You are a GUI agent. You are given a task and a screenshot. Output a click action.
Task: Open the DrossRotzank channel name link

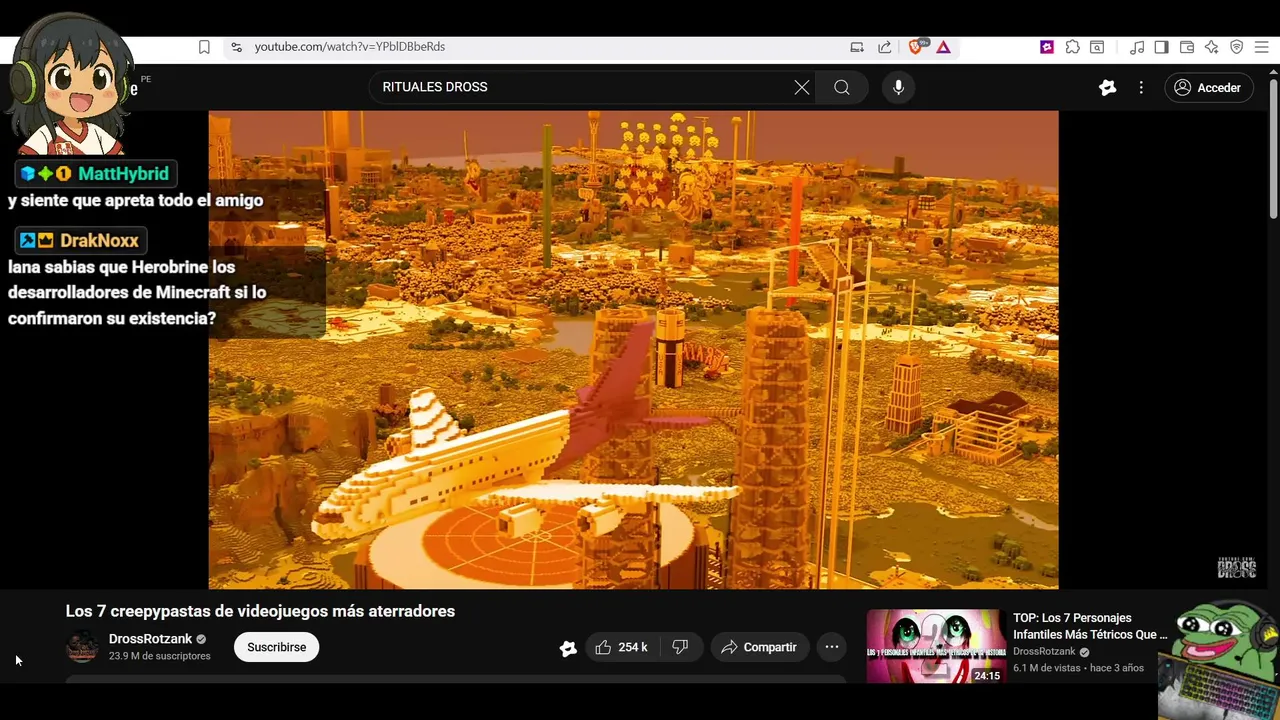pos(150,639)
